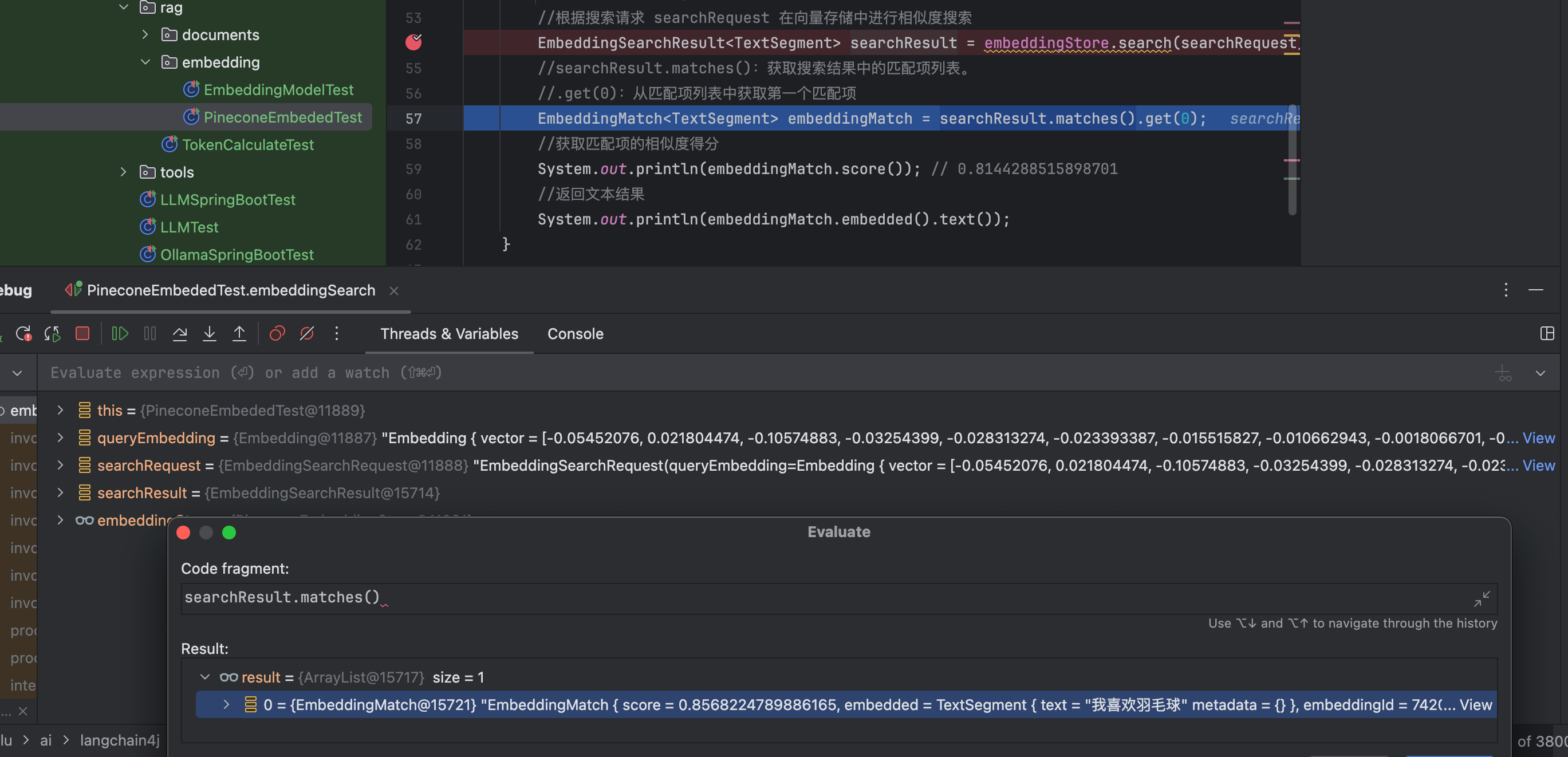1568x757 pixels.
Task: Open the View Breakpoints dialog
Action: point(277,333)
